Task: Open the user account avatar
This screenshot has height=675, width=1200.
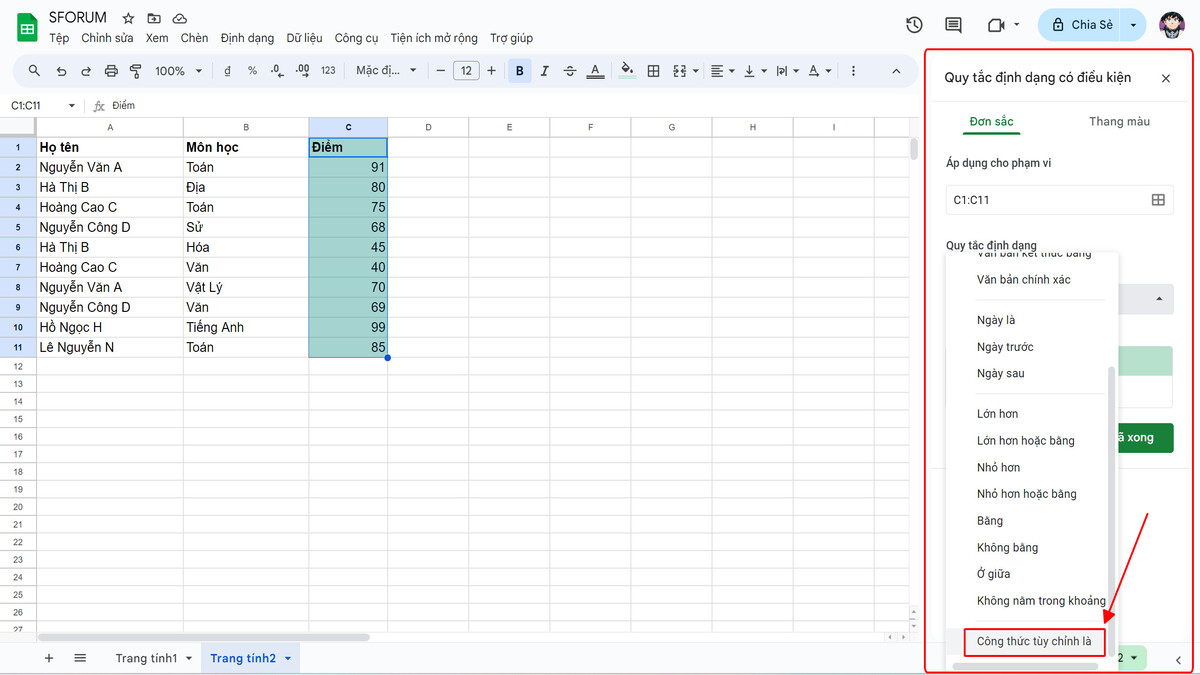Action: coord(1173,25)
